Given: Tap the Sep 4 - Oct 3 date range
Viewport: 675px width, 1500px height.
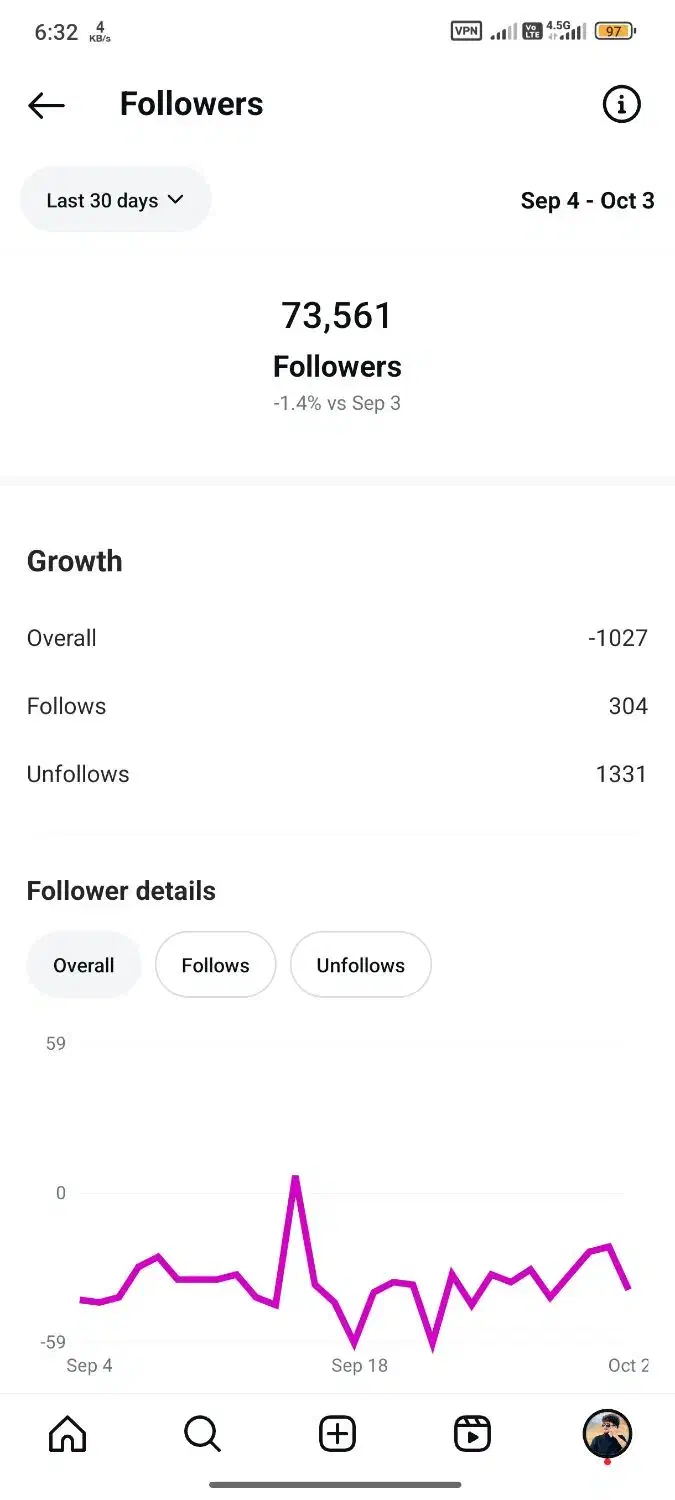Looking at the screenshot, I should pyautogui.click(x=587, y=200).
